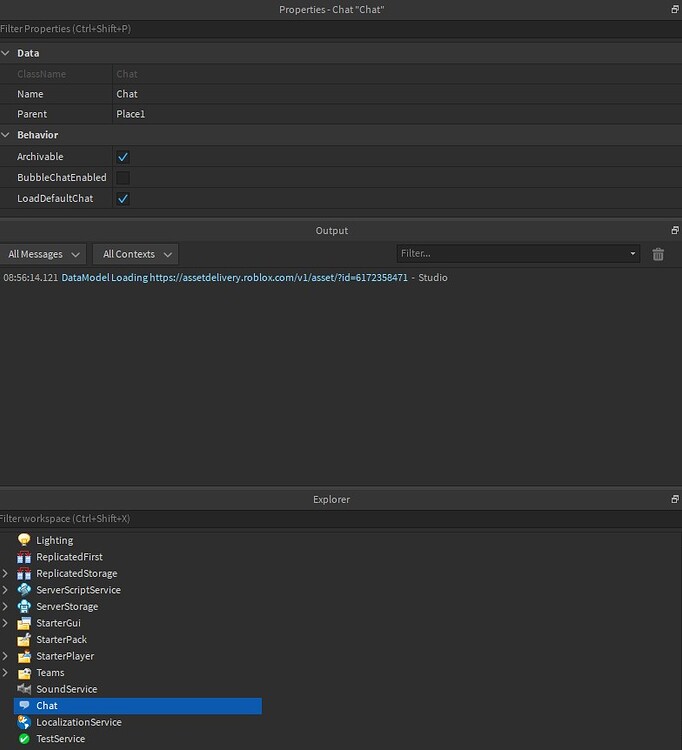The image size is (682, 750).
Task: Open the assetdelivery.roblox.com link in output
Action: point(278,277)
